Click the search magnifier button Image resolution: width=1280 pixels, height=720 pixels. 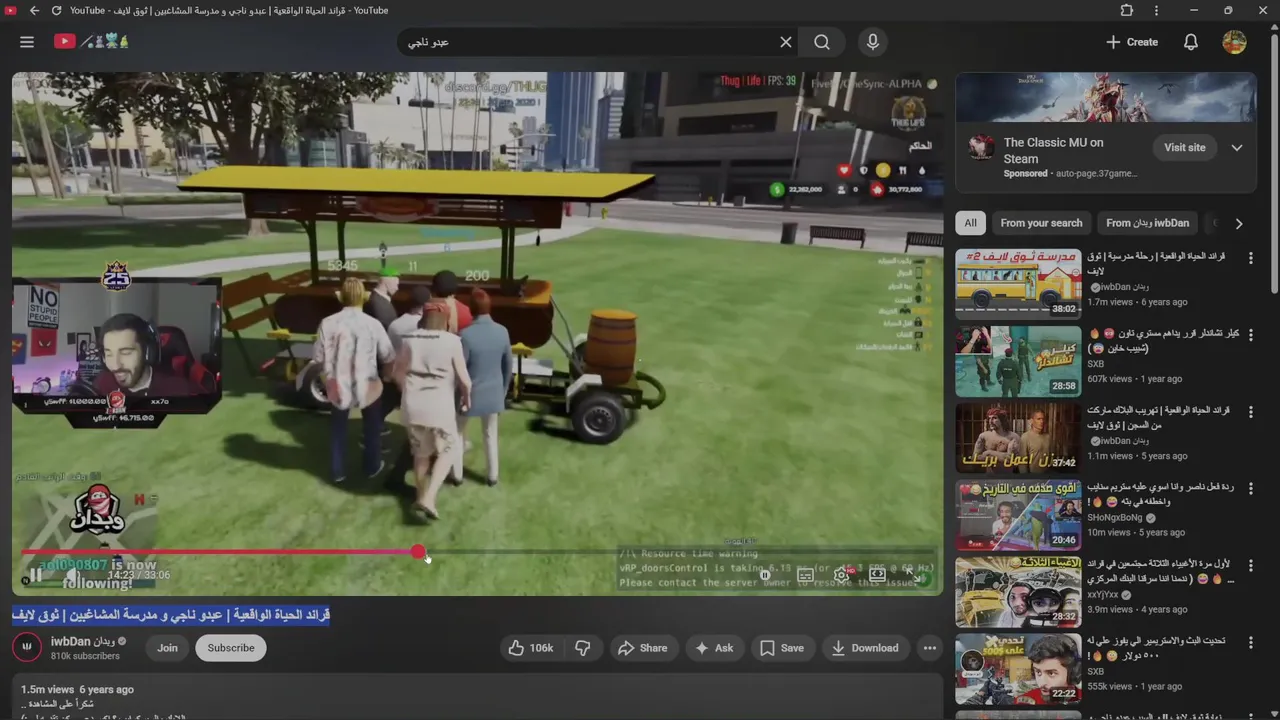click(x=822, y=42)
